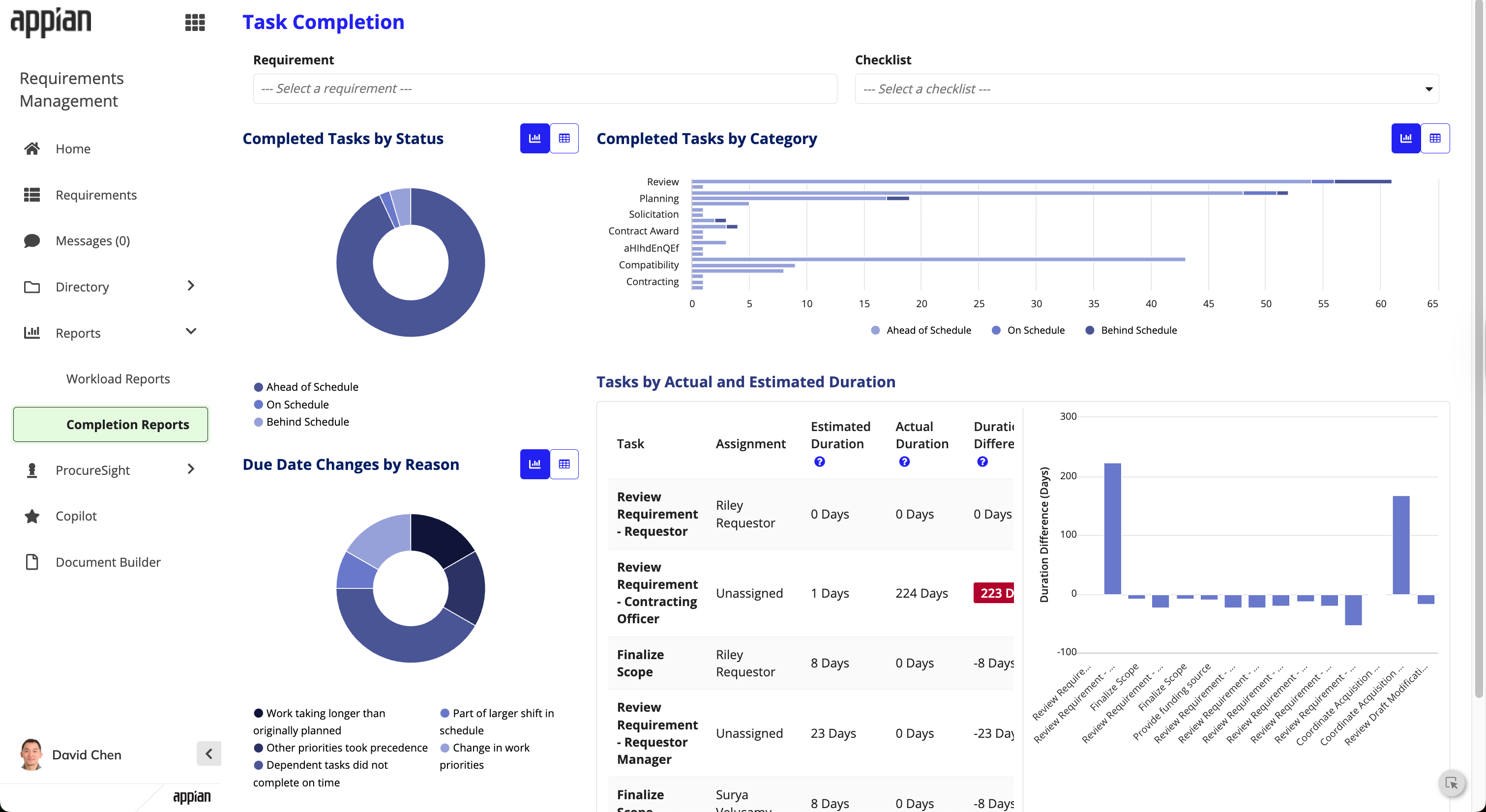Viewport: 1486px width, 812px height.
Task: Click the ProcureSight chess piece icon
Action: pyautogui.click(x=32, y=470)
